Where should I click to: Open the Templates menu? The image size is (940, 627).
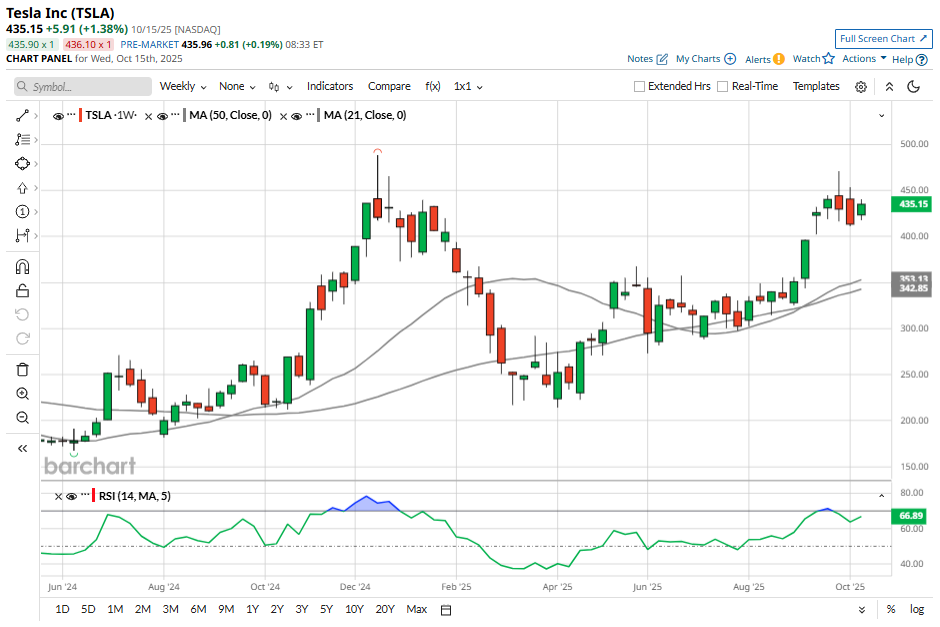click(x=816, y=86)
